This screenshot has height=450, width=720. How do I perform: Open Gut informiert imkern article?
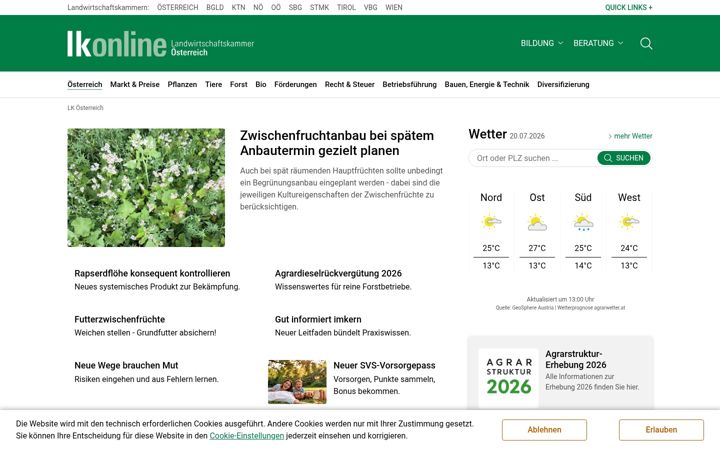tap(318, 319)
